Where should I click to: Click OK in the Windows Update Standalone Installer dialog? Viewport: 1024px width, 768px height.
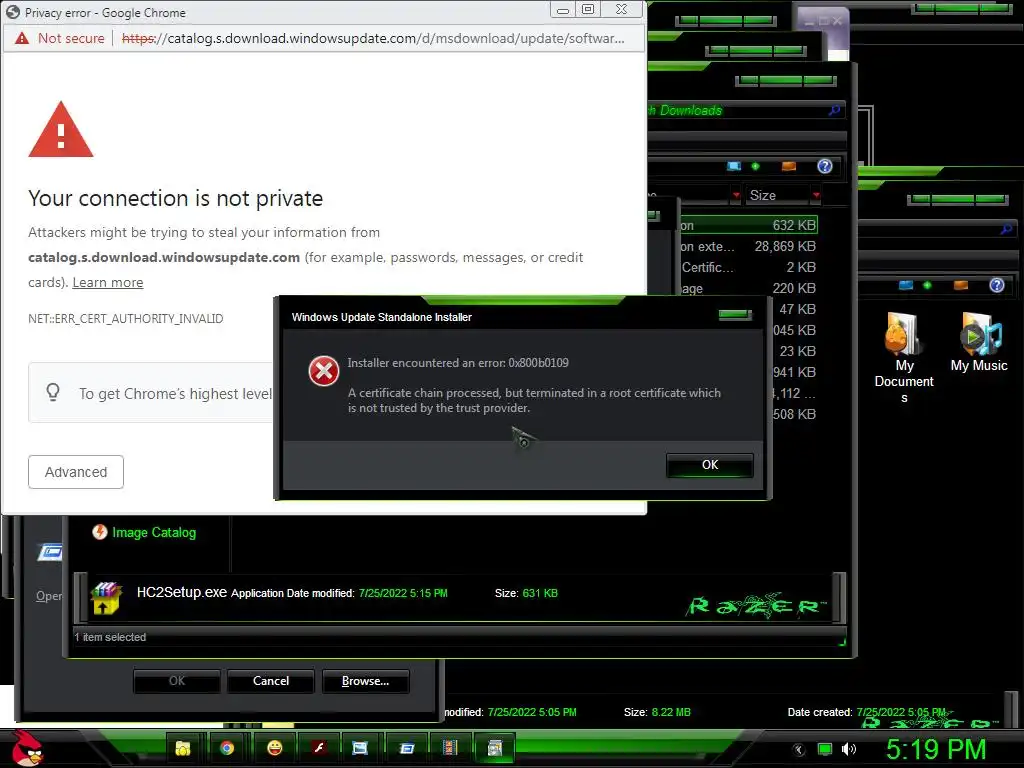click(710, 465)
